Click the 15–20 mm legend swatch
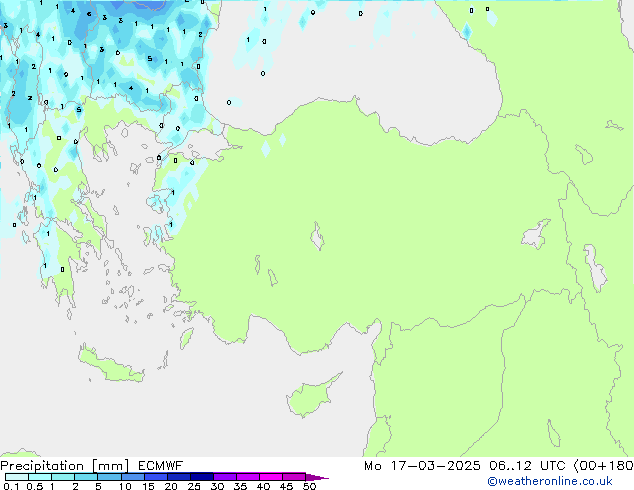Screen dimensions: 634x490 pos(155,477)
